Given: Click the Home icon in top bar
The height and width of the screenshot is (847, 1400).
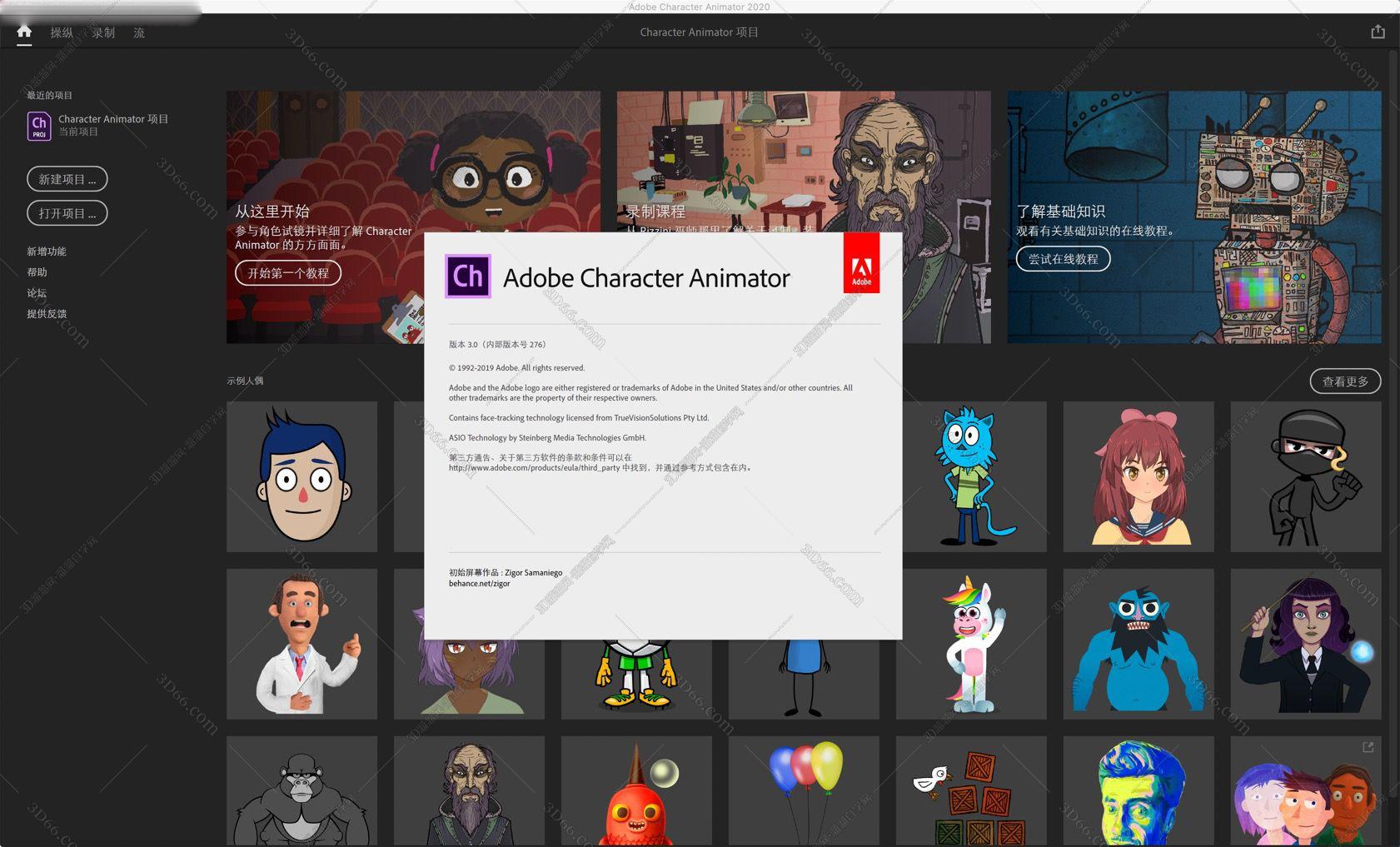Looking at the screenshot, I should (x=24, y=32).
